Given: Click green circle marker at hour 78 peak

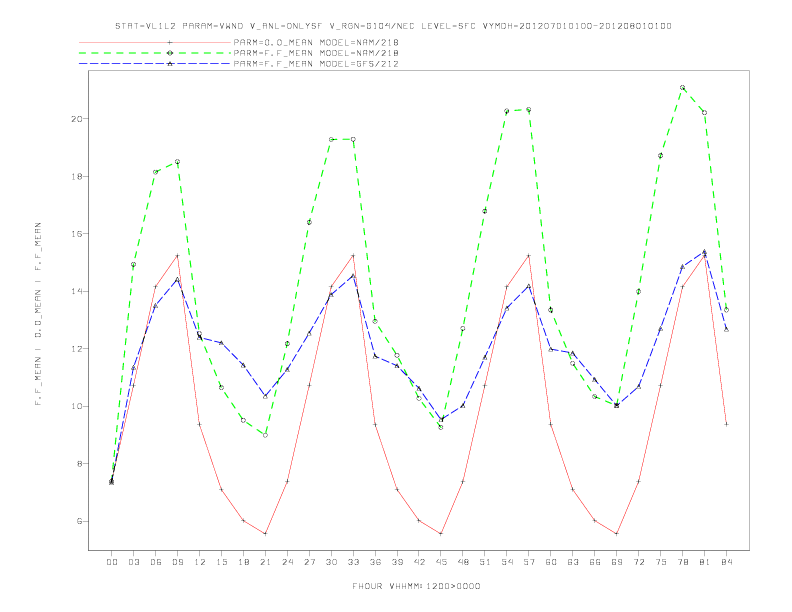Looking at the screenshot, I should pyautogui.click(x=682, y=87).
